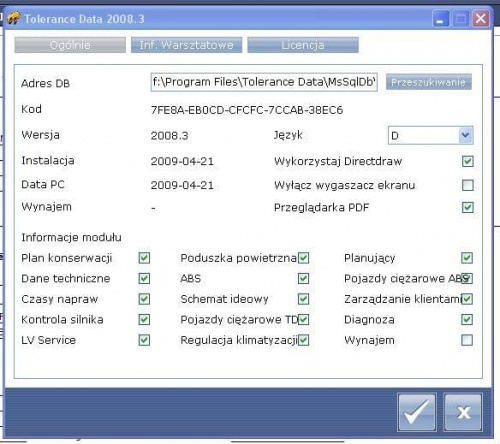
Task: Open the Licencja tab
Action: [x=303, y=45]
